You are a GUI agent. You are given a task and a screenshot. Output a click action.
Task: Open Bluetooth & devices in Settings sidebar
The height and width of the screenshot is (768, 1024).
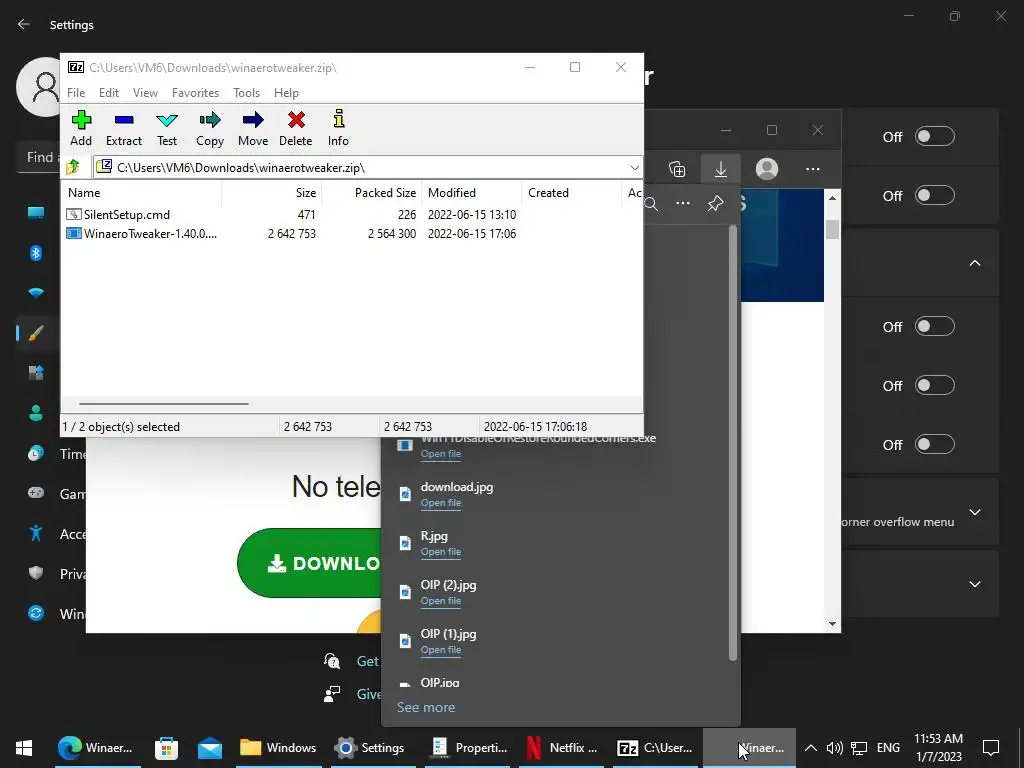coord(36,253)
